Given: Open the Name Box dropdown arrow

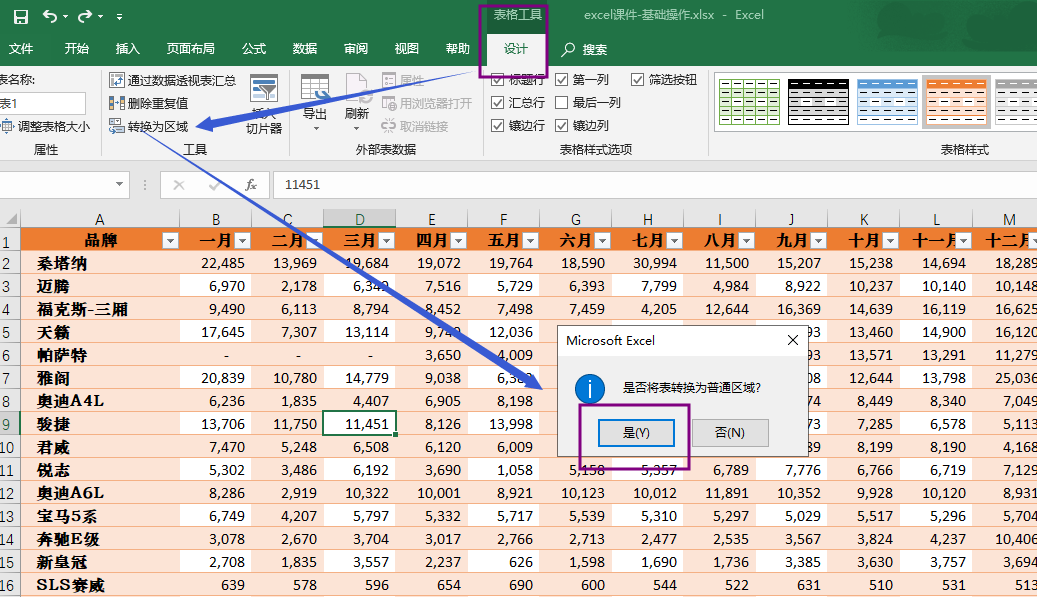Looking at the screenshot, I should [119, 184].
